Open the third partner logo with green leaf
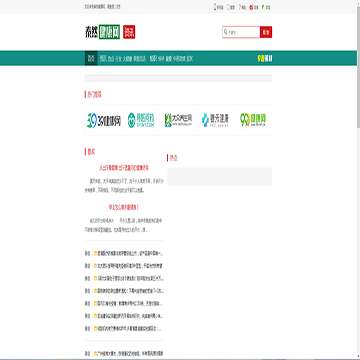360x360 pixels. pyautogui.click(x=178, y=120)
